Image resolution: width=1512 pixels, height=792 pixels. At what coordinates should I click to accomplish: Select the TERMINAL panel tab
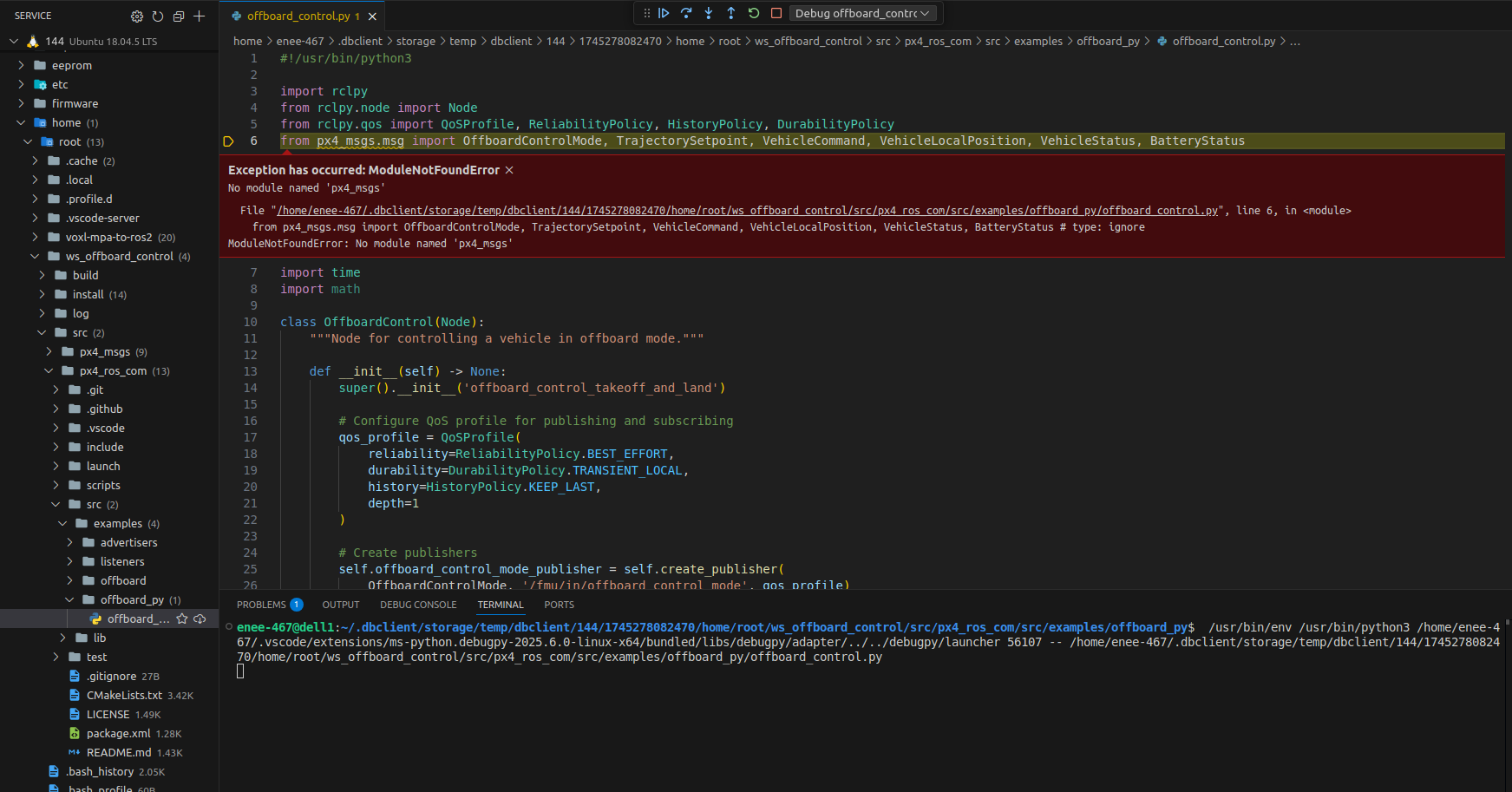pos(501,605)
